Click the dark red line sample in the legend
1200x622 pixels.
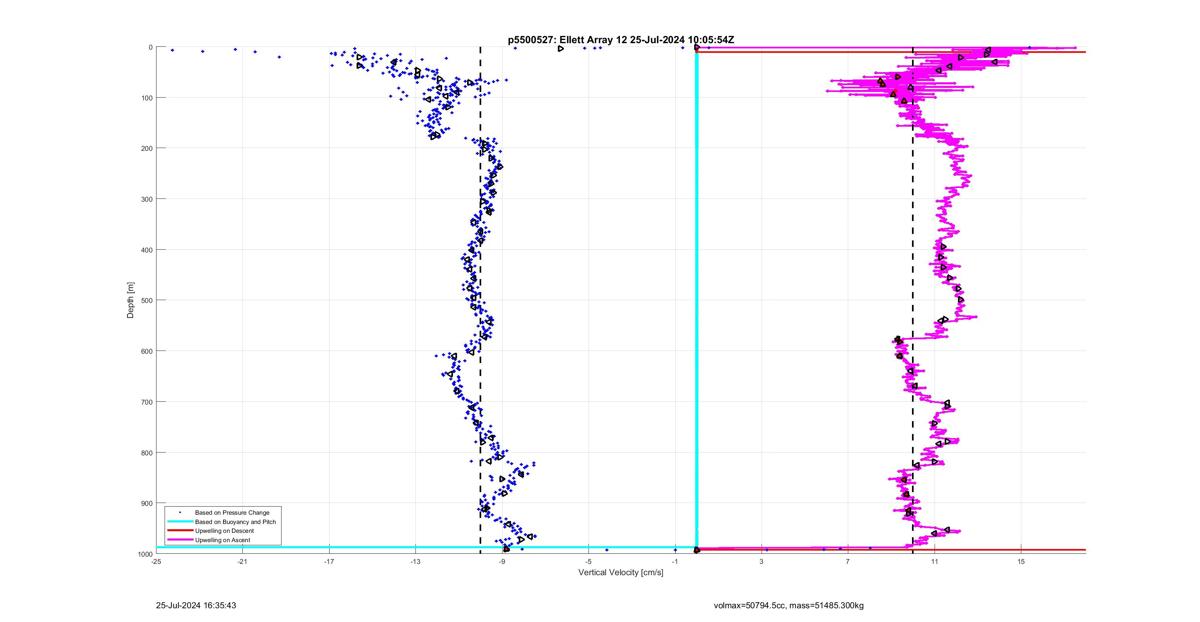pos(180,531)
